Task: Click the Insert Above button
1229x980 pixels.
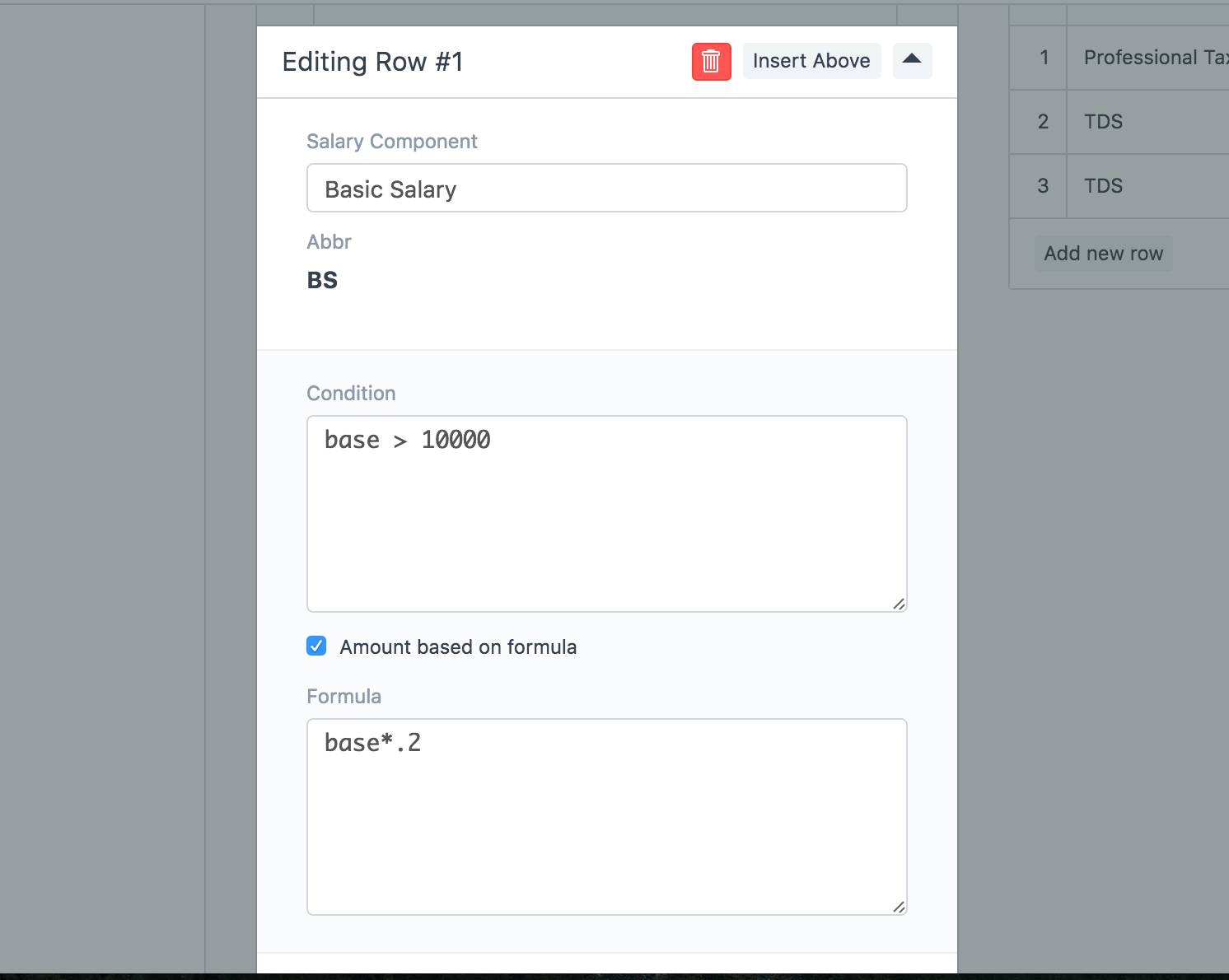Action: [x=811, y=61]
